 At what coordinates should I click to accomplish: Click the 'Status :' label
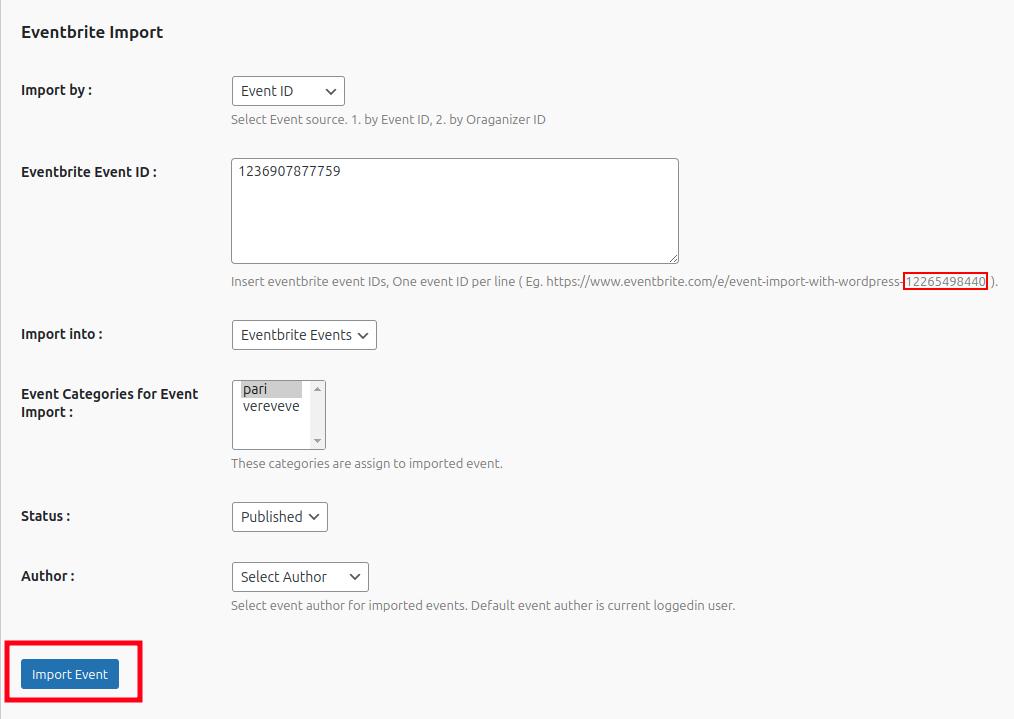[45, 516]
